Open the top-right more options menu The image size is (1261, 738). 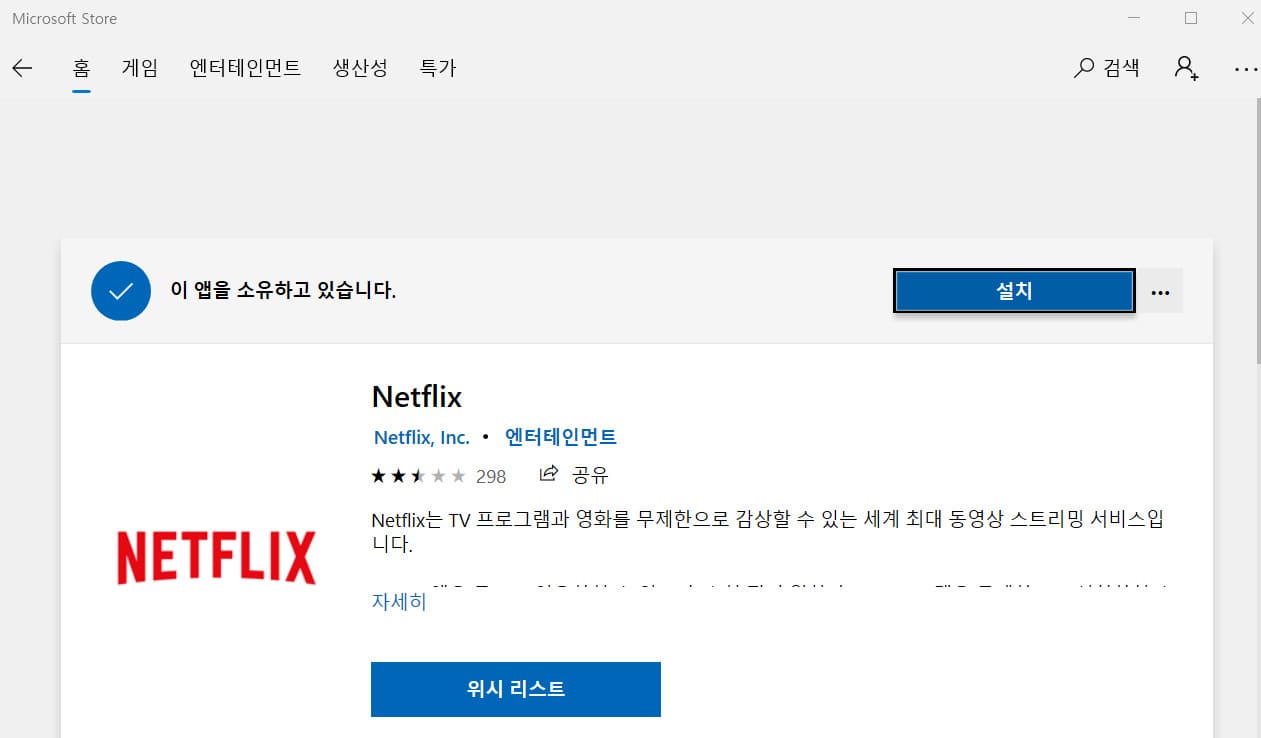click(x=1245, y=69)
